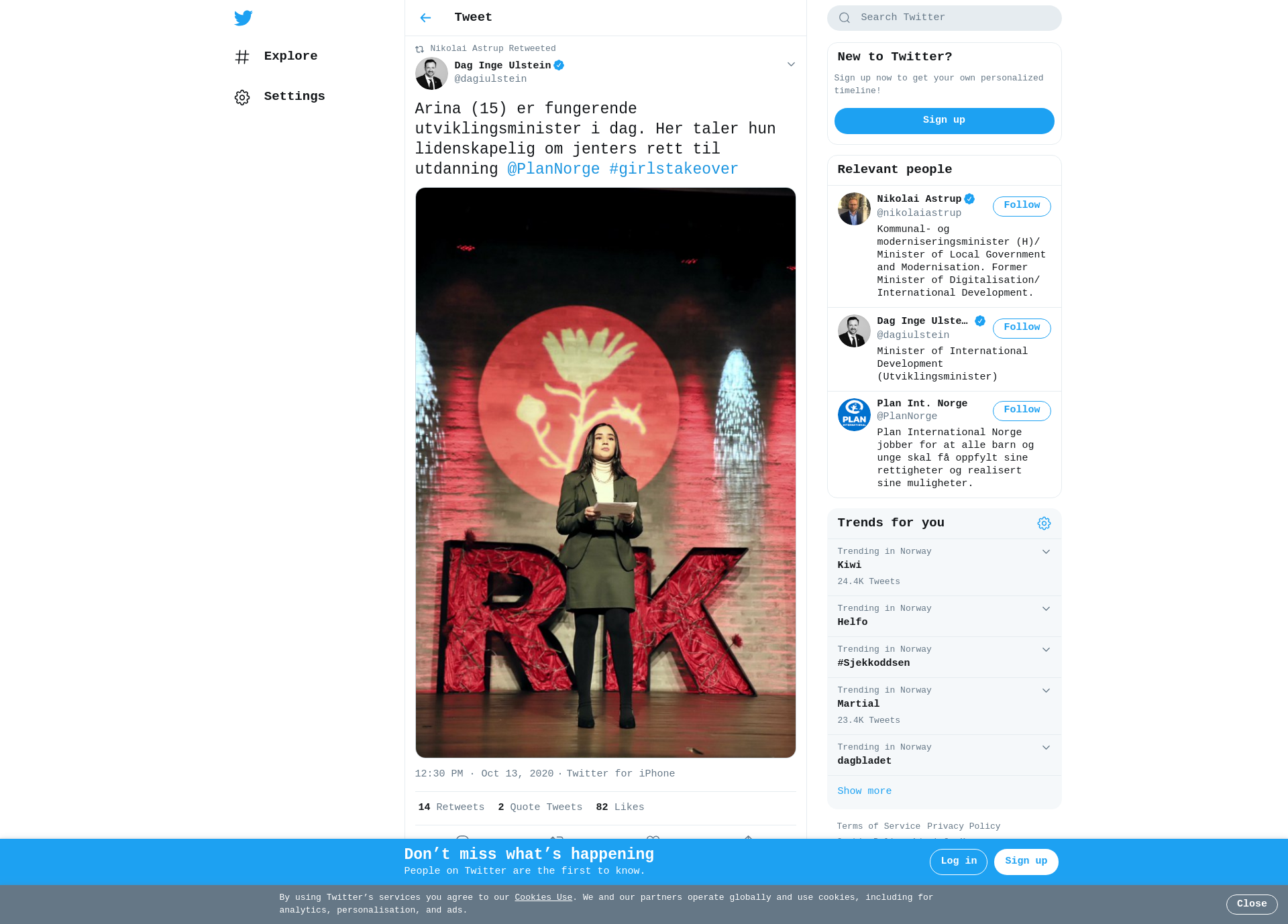Click the Explore hashtag icon
1288x924 pixels.
click(242, 57)
